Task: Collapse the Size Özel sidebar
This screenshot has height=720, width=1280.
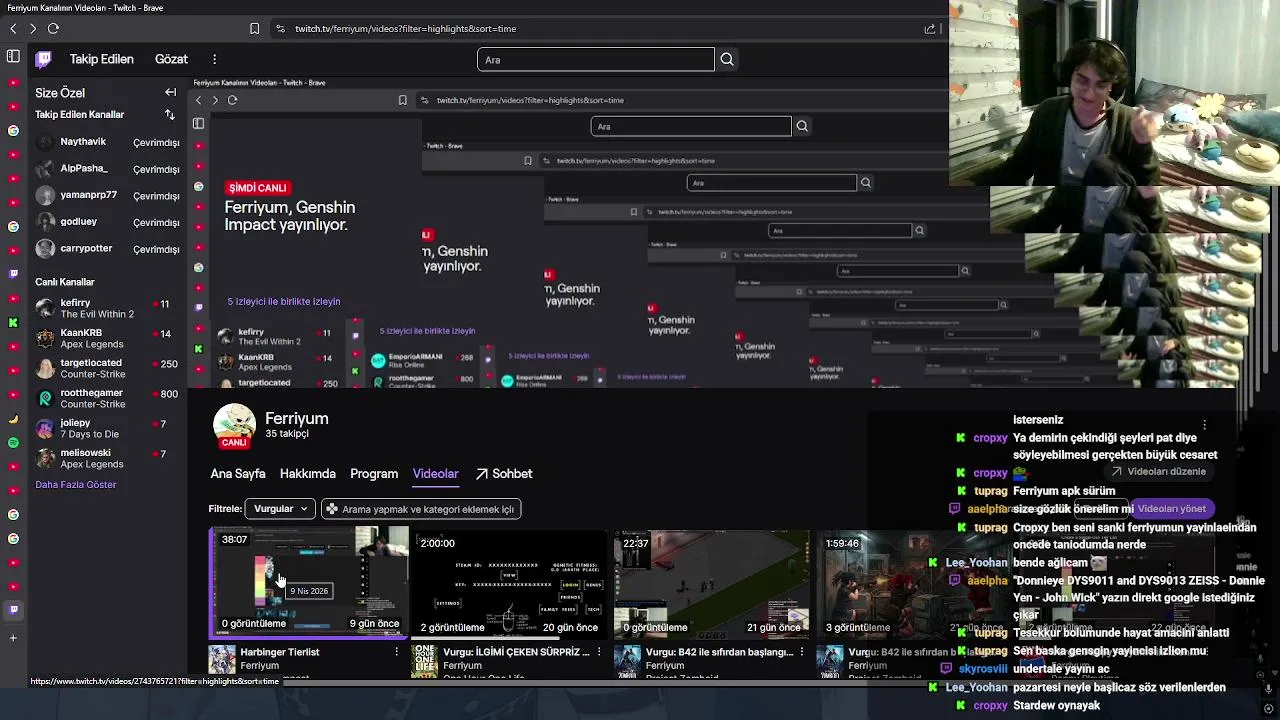Action: pos(171,93)
